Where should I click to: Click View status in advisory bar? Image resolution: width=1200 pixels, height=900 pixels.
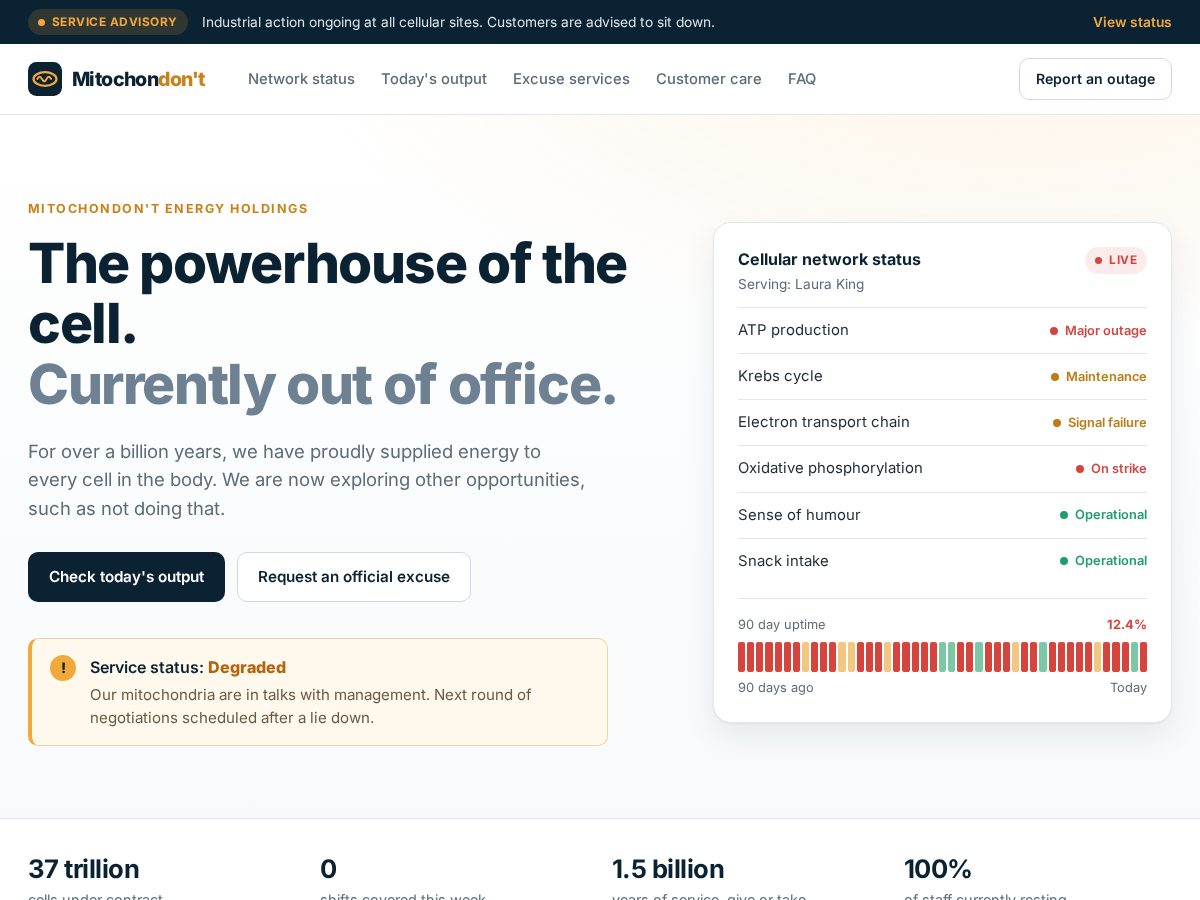point(1132,22)
